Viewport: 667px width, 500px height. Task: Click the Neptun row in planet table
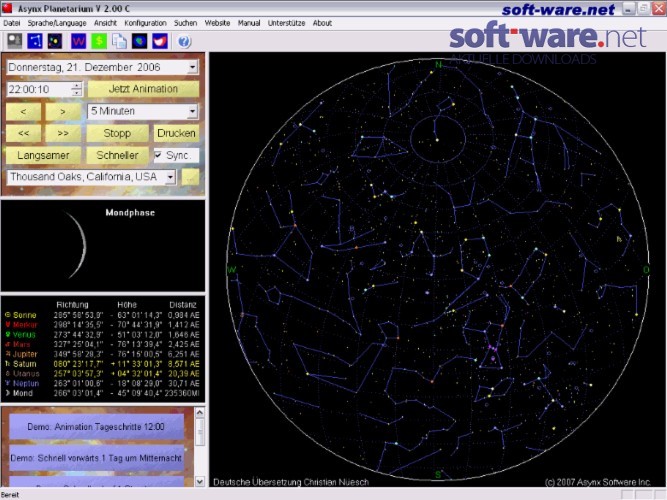click(102, 383)
